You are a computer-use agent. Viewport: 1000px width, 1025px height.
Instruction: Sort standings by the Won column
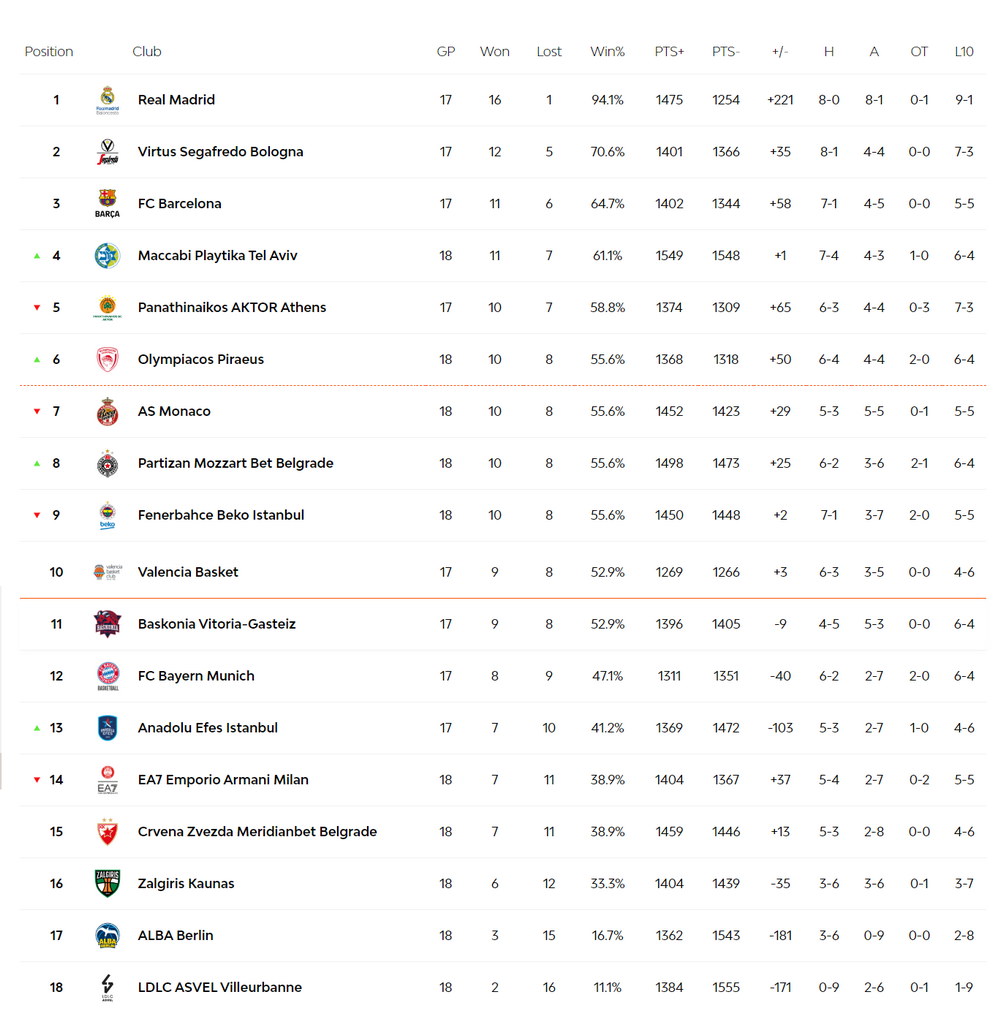(x=495, y=52)
